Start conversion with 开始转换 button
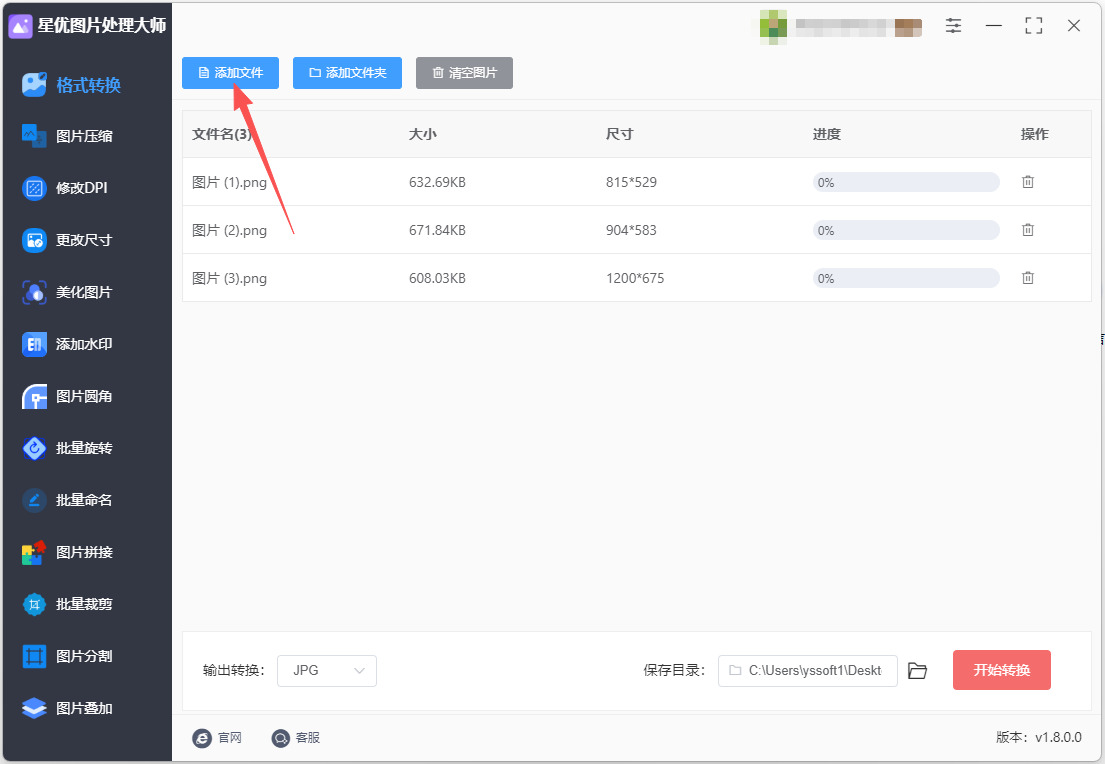 click(x=1001, y=670)
